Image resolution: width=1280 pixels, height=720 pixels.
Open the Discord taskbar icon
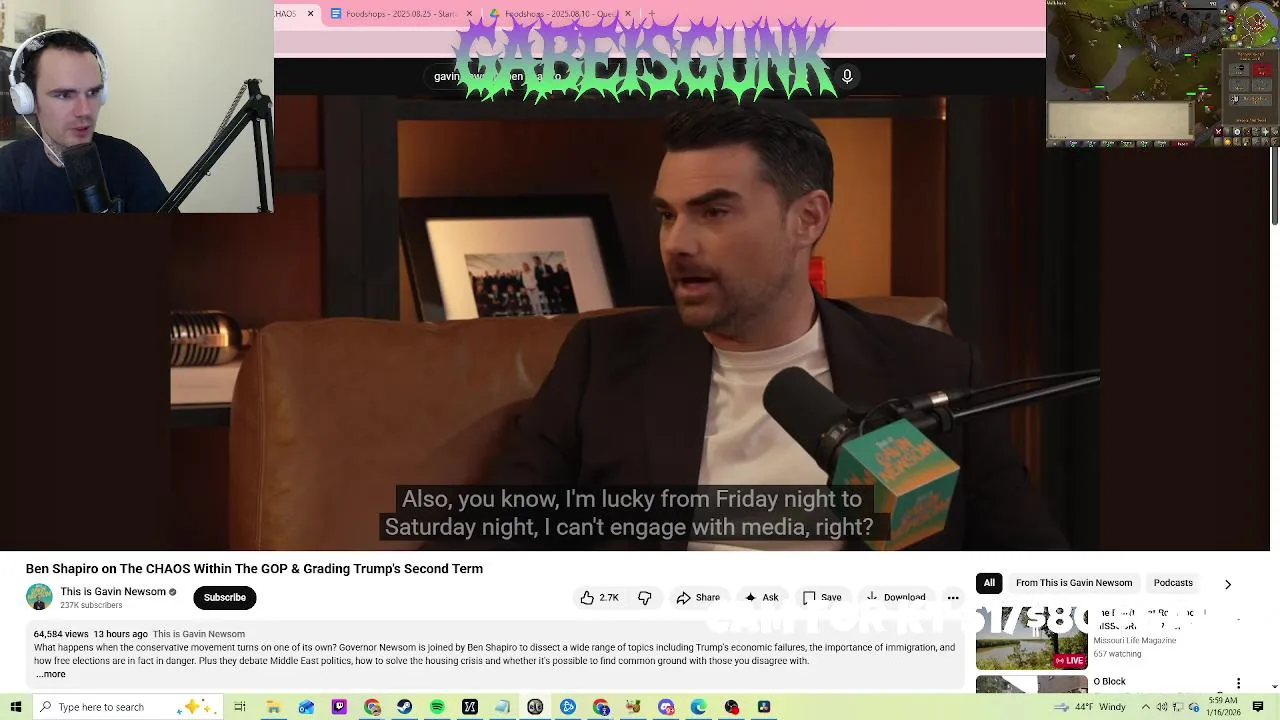tap(666, 707)
